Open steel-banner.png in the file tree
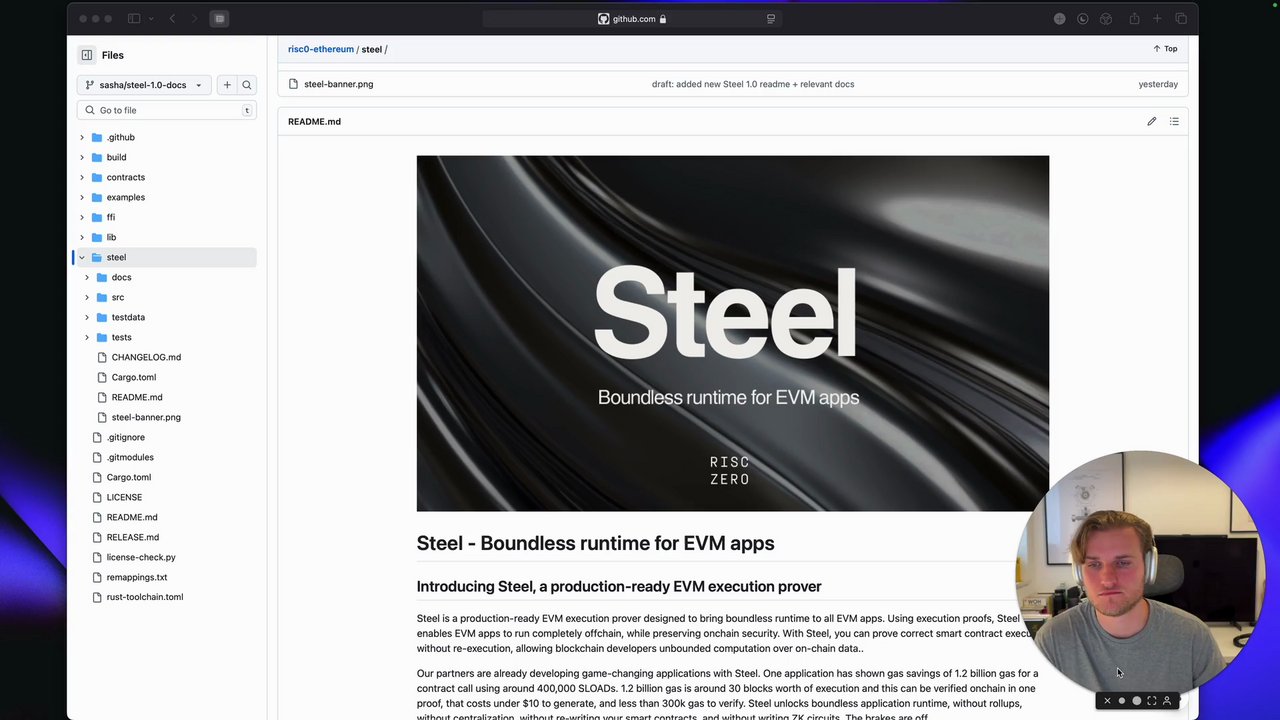1280x720 pixels. point(146,417)
